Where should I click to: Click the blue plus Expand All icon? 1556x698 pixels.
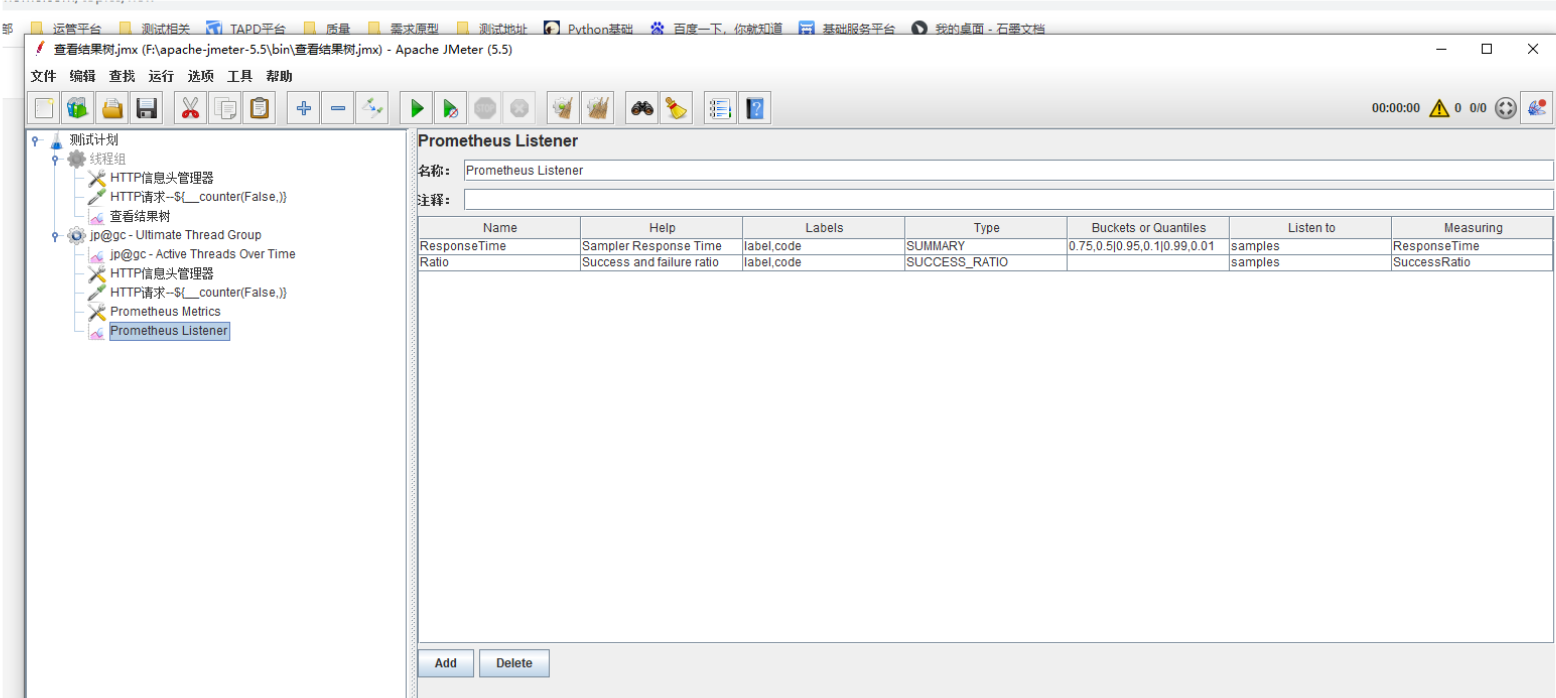pyautogui.click(x=304, y=108)
